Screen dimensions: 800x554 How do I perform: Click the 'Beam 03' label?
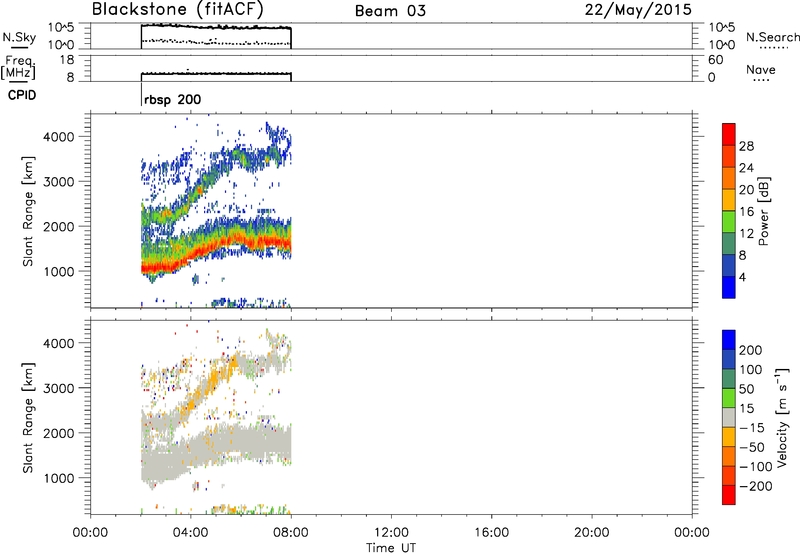pyautogui.click(x=390, y=11)
